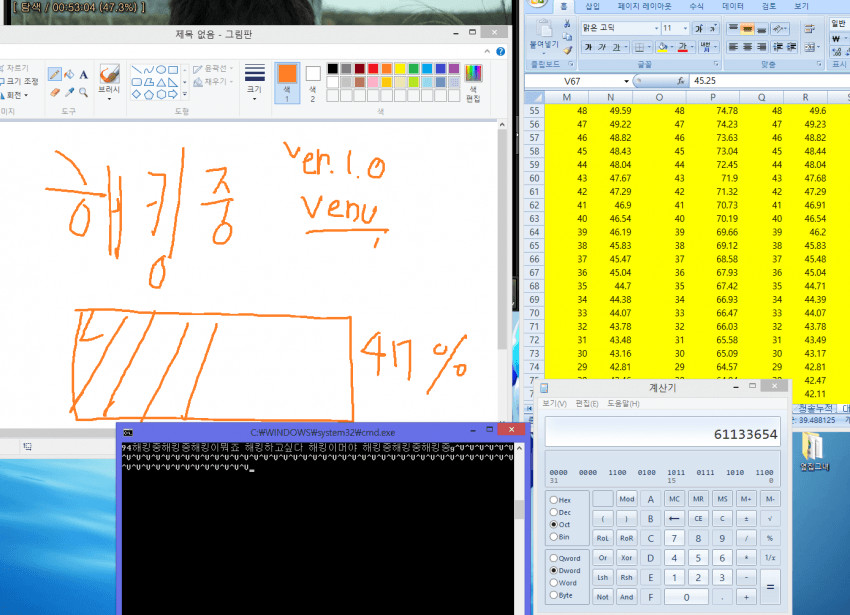Choose the yellow color swatch in Paint palette
Viewport: 850px width, 615px height.
pos(400,68)
